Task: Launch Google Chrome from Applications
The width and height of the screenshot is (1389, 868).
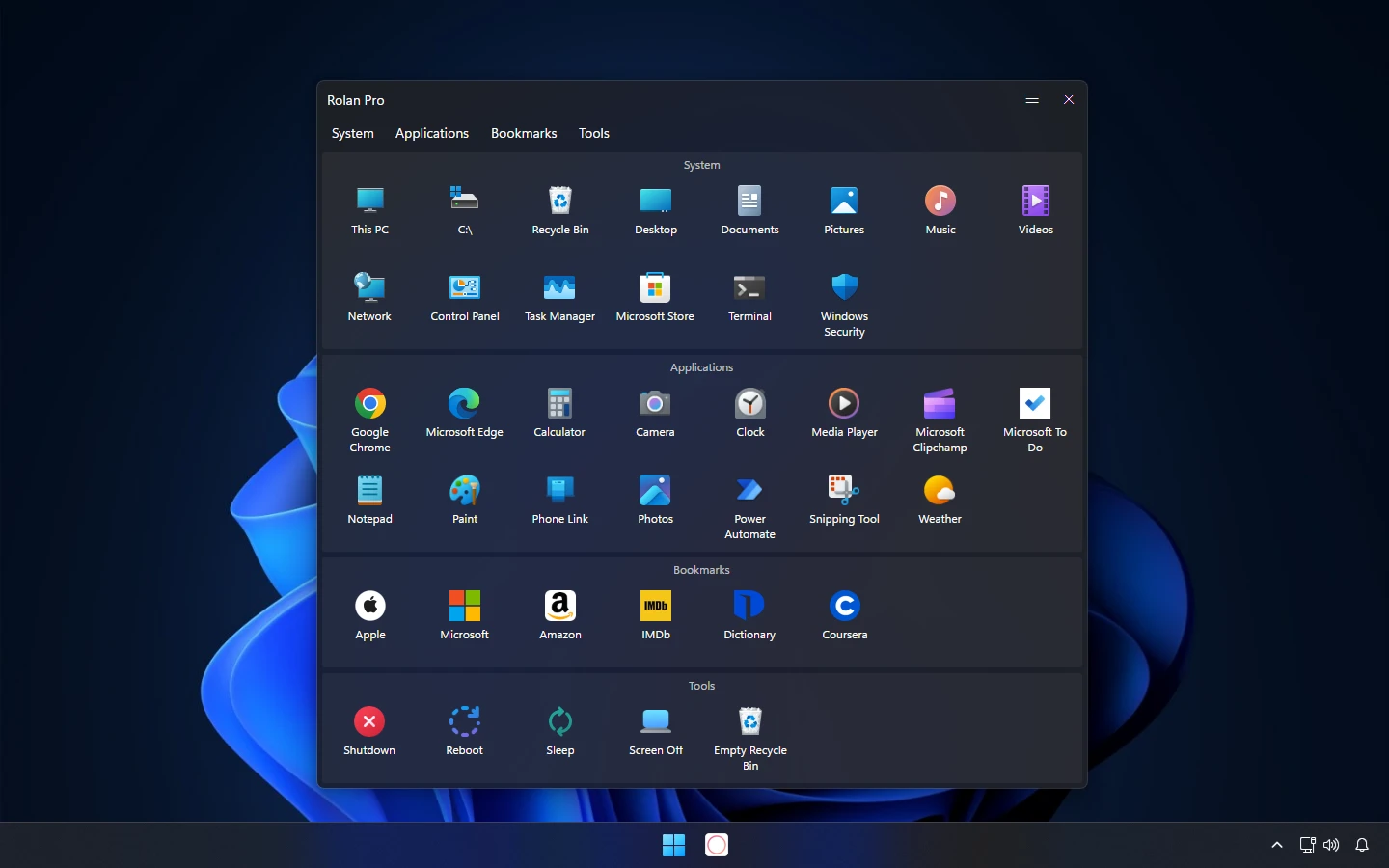Action: 369,404
